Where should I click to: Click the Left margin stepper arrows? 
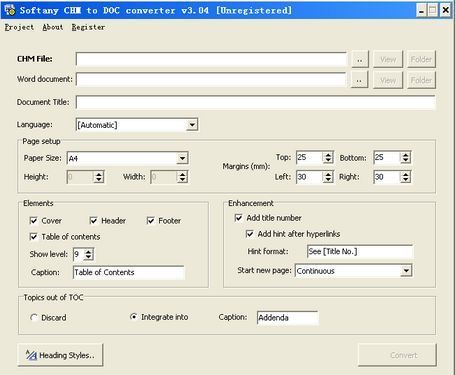coord(328,177)
